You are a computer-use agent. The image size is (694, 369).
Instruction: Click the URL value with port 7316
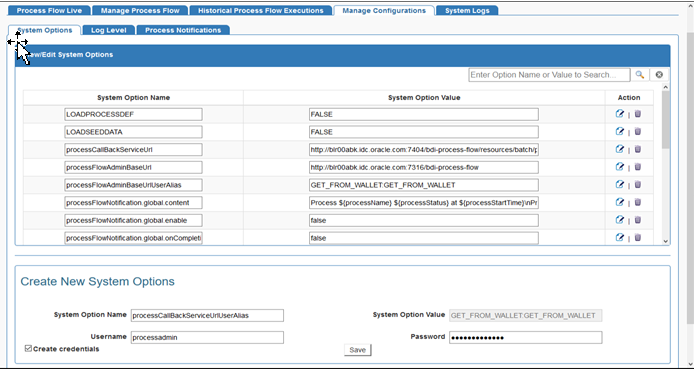coord(424,167)
